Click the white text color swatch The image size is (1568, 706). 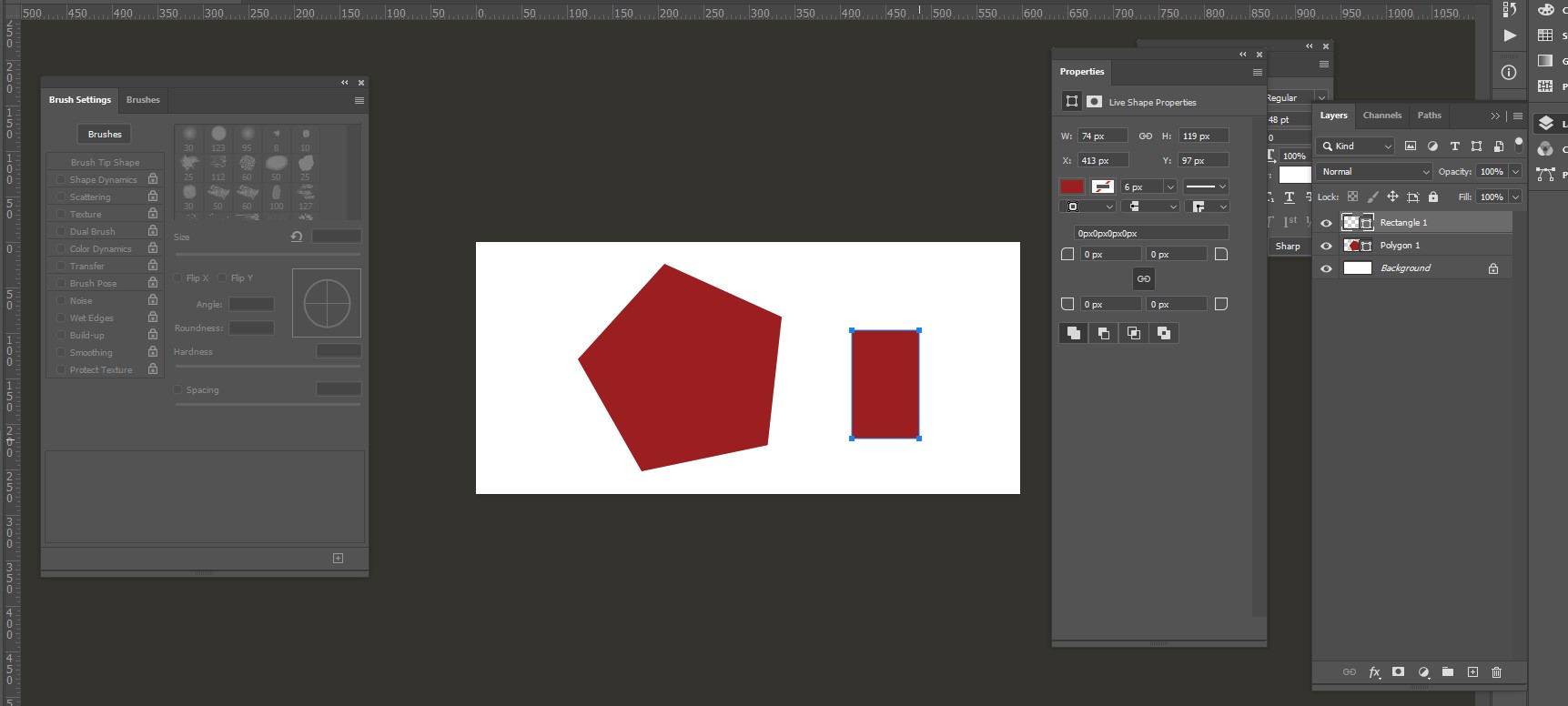pos(1294,175)
